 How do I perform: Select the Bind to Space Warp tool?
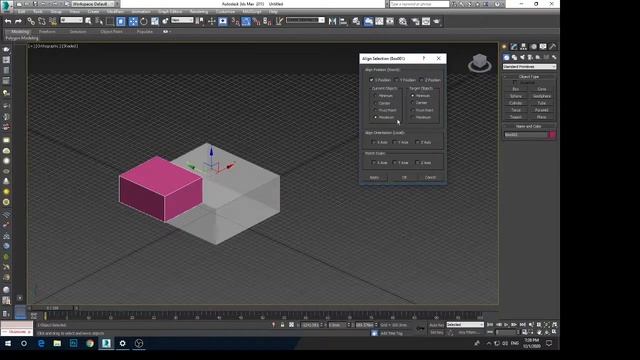(53, 21)
